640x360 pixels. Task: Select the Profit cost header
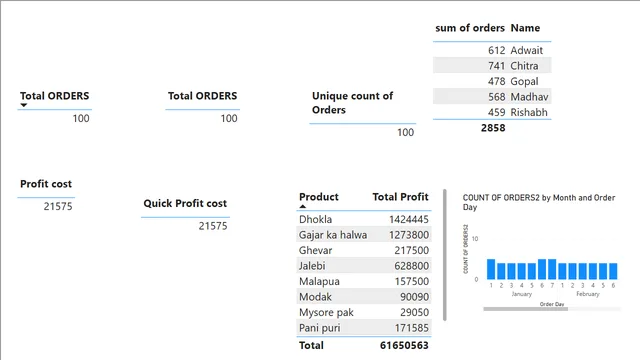46,184
